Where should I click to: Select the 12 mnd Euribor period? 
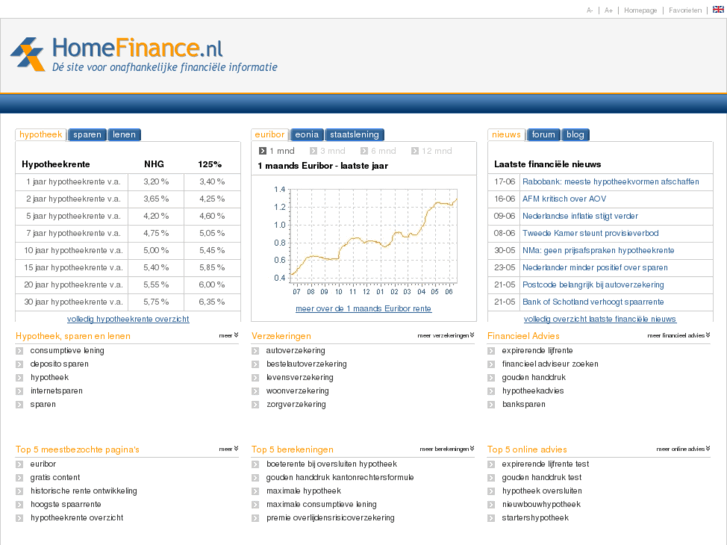pos(431,151)
